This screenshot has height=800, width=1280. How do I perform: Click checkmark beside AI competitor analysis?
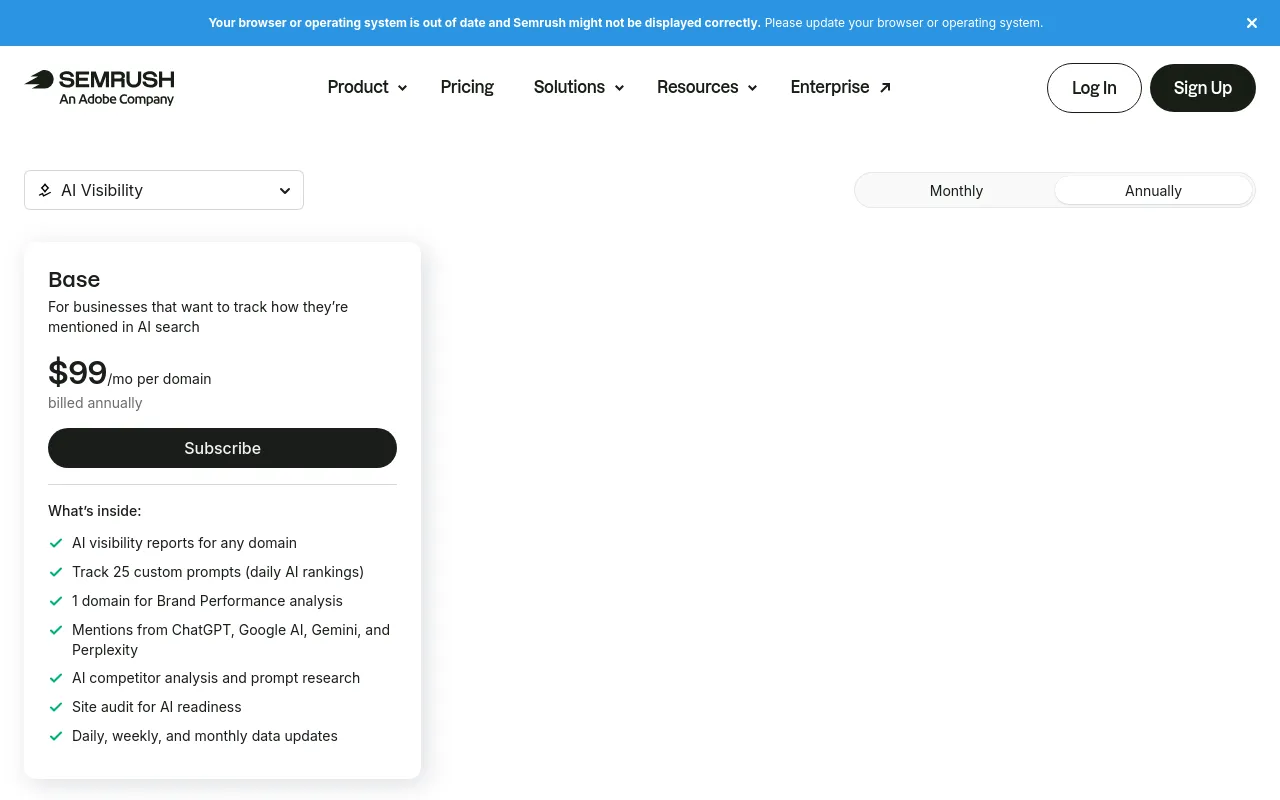coord(56,678)
